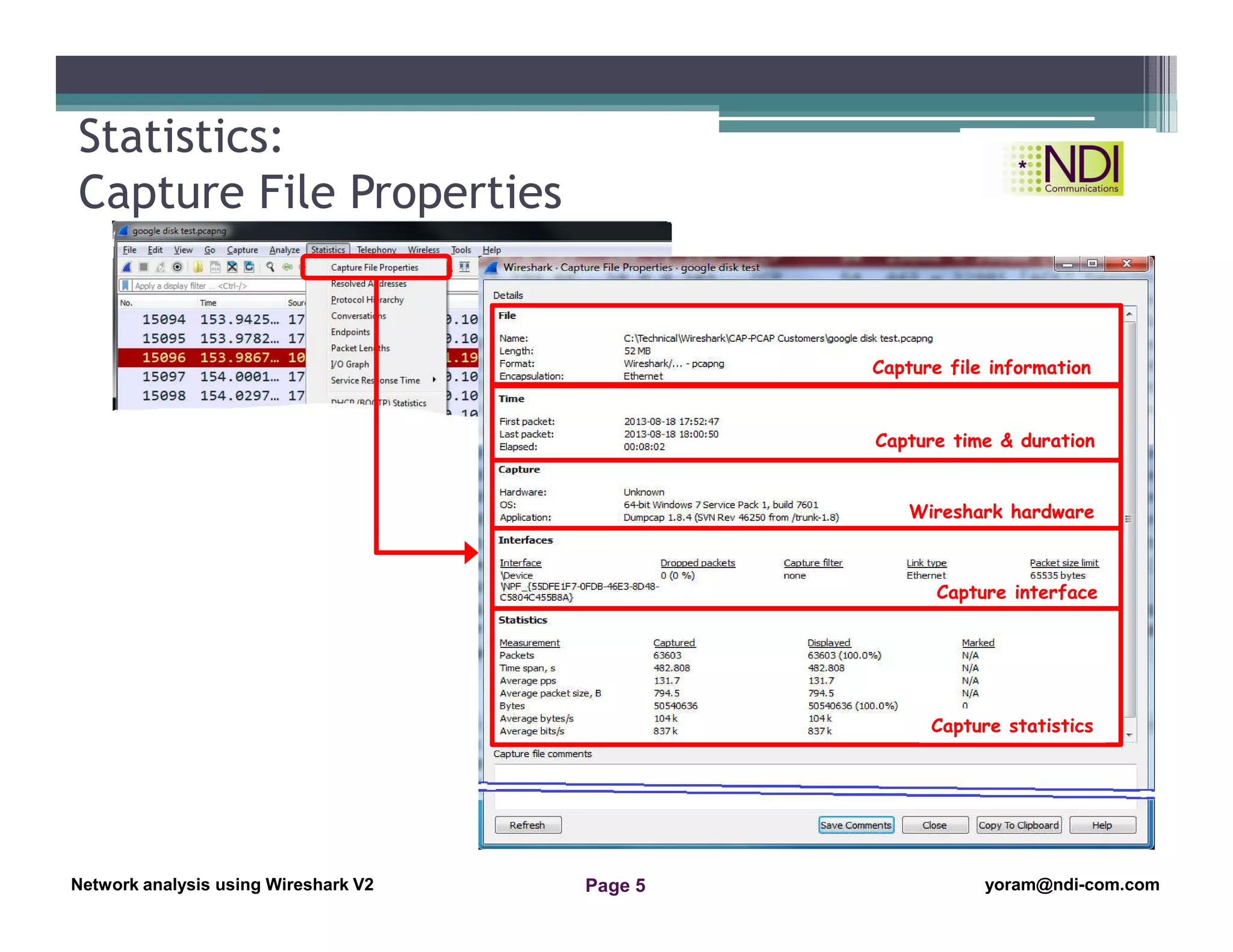Viewport: 1233px width, 952px height.
Task: Open the File menu
Action: tap(129, 250)
